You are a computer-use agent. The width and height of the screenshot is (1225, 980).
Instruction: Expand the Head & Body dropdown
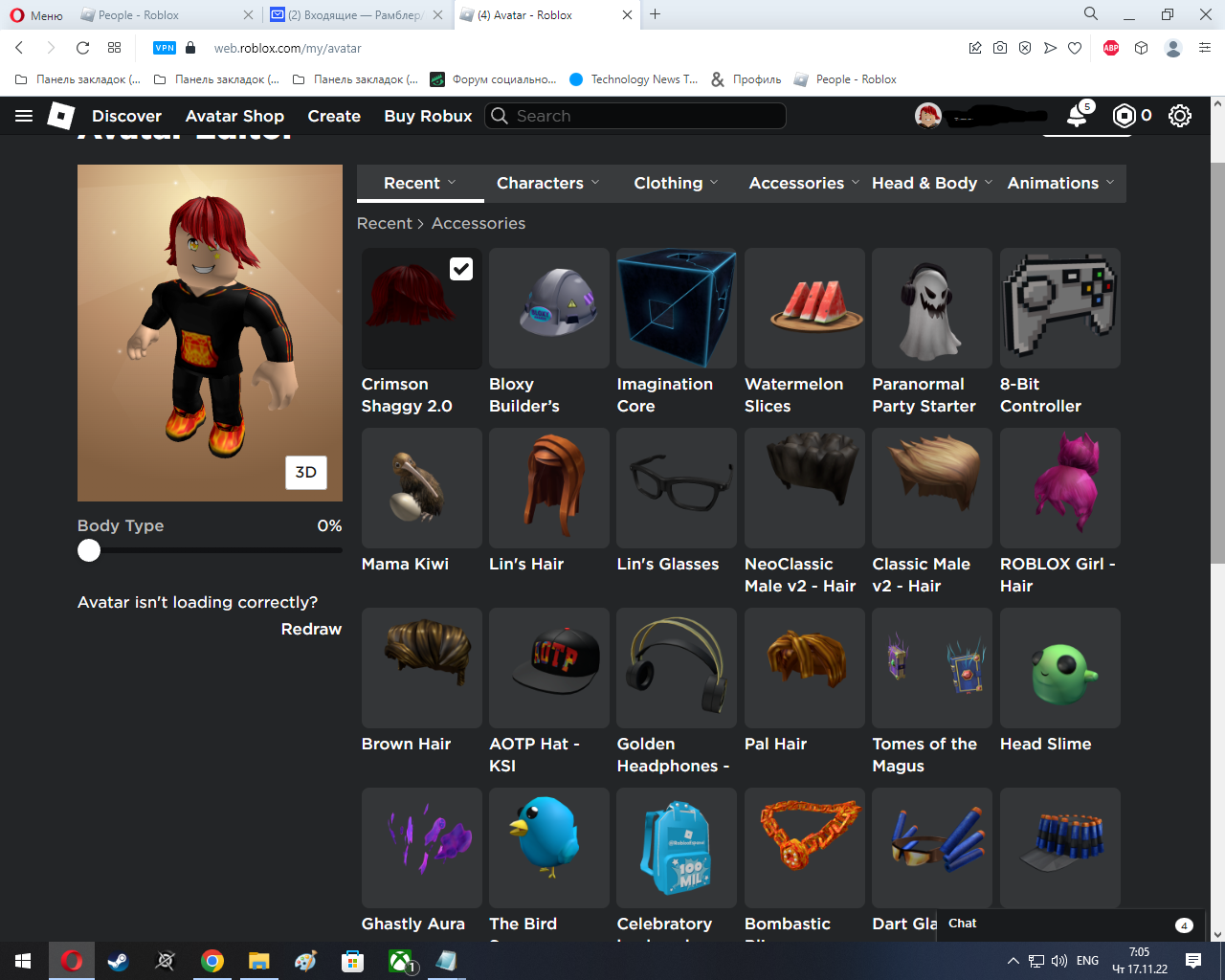pos(931,183)
